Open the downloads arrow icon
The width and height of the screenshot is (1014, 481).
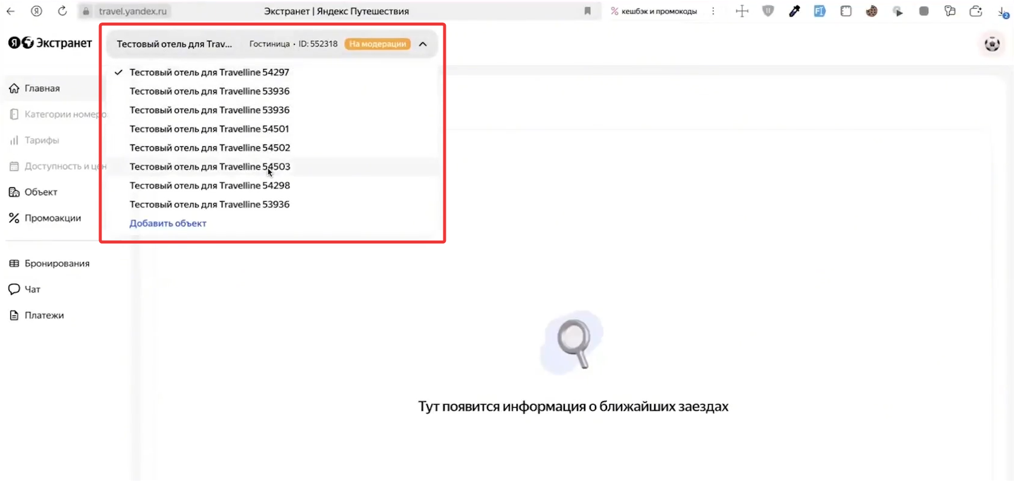click(1002, 11)
